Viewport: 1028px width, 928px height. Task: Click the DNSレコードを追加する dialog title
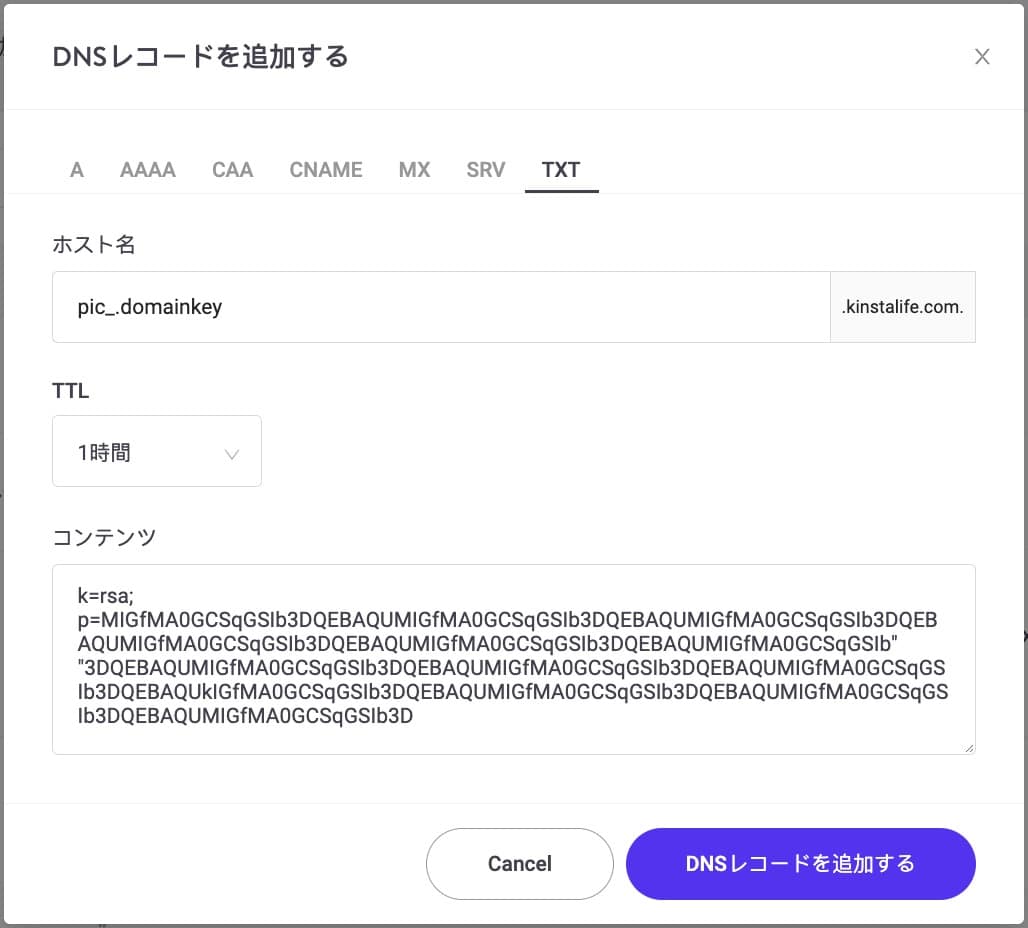200,57
